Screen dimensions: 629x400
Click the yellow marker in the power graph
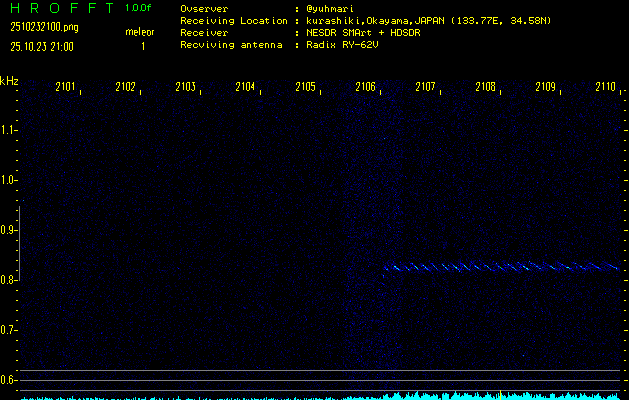point(500,394)
